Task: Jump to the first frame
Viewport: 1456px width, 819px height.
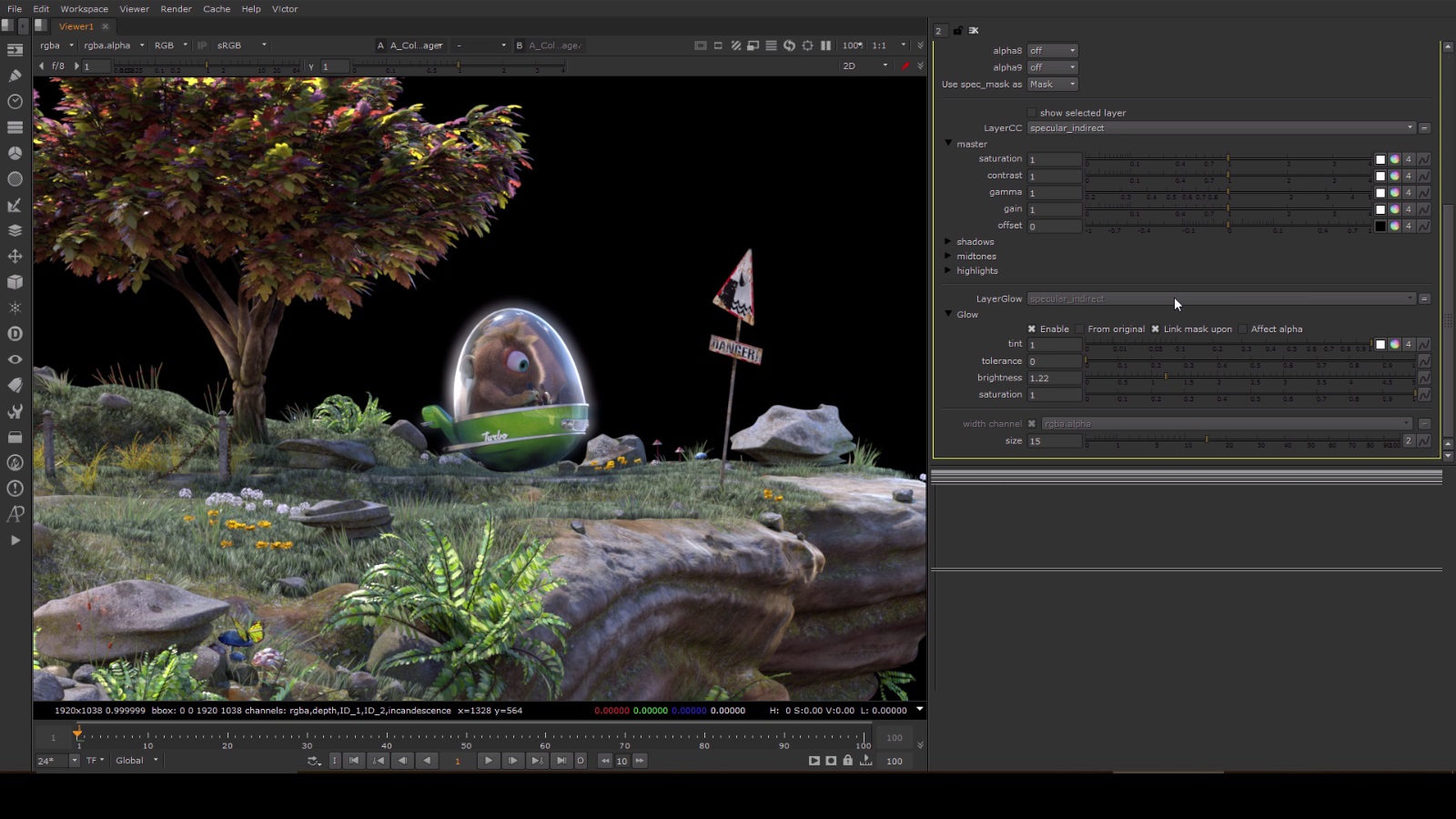Action: click(x=354, y=761)
